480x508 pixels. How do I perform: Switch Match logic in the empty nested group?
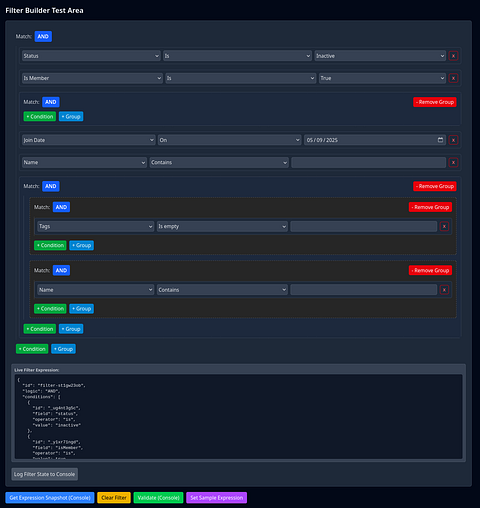pos(51,102)
